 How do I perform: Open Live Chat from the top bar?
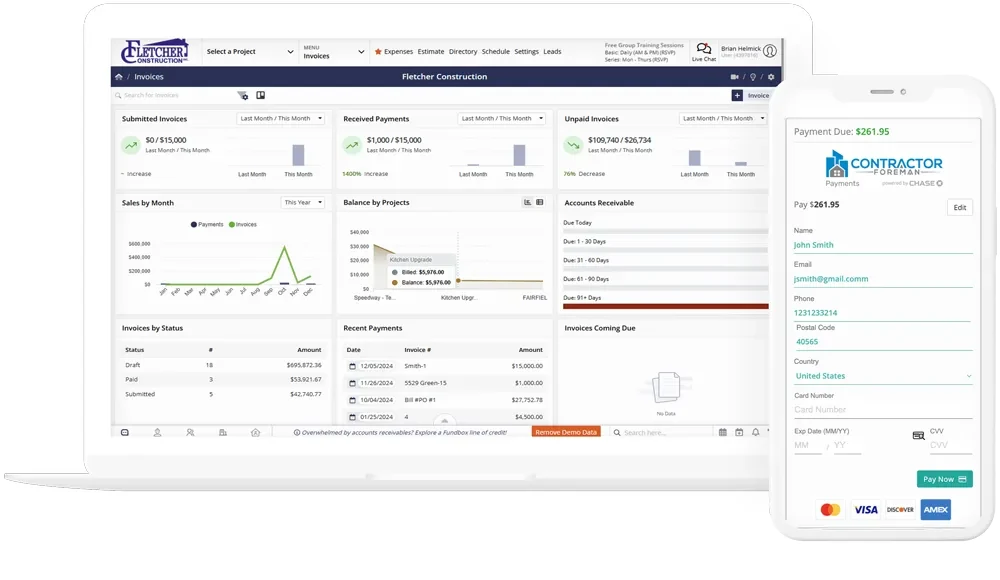pyautogui.click(x=702, y=52)
